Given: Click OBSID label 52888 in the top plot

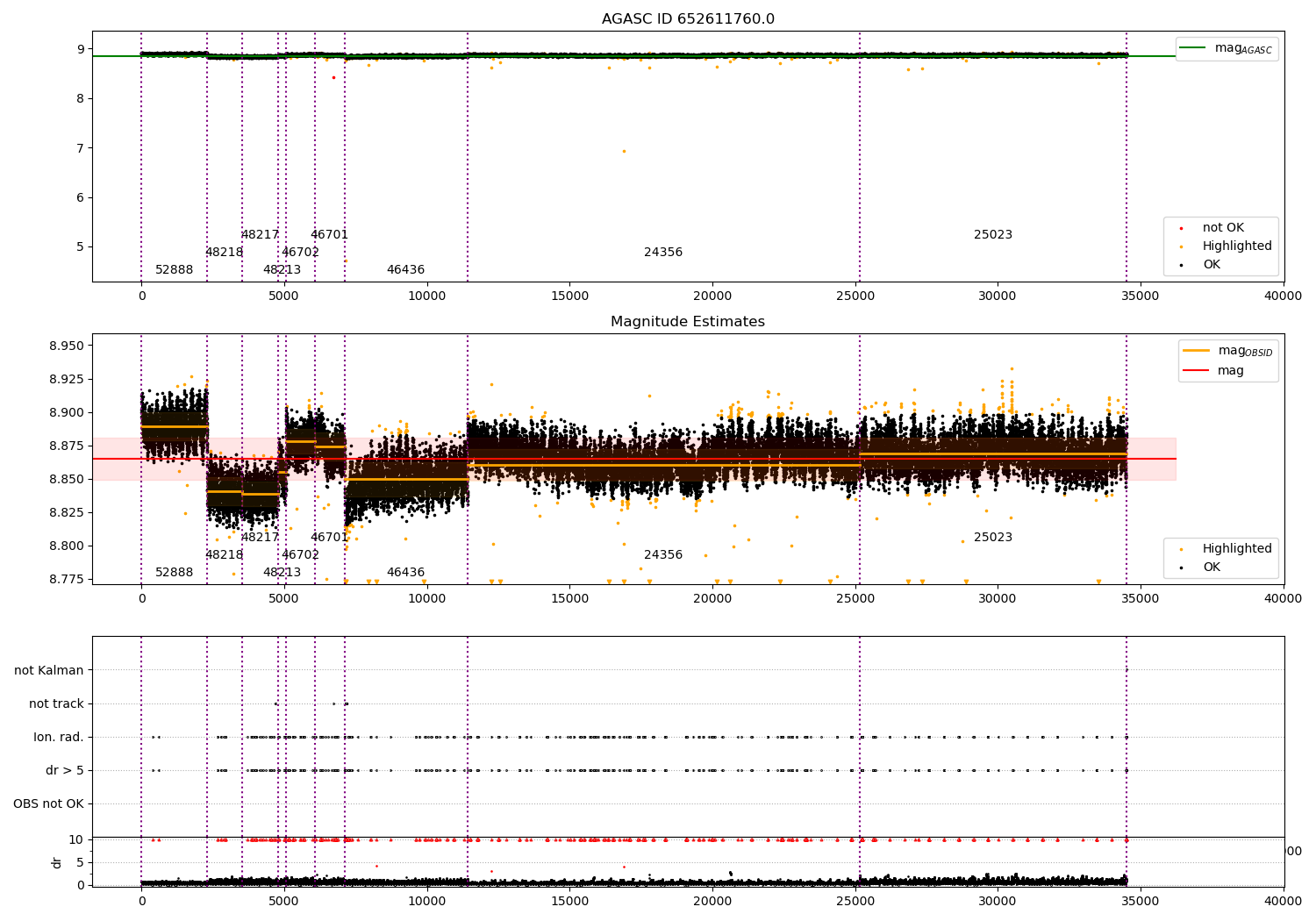Looking at the screenshot, I should pyautogui.click(x=174, y=270).
